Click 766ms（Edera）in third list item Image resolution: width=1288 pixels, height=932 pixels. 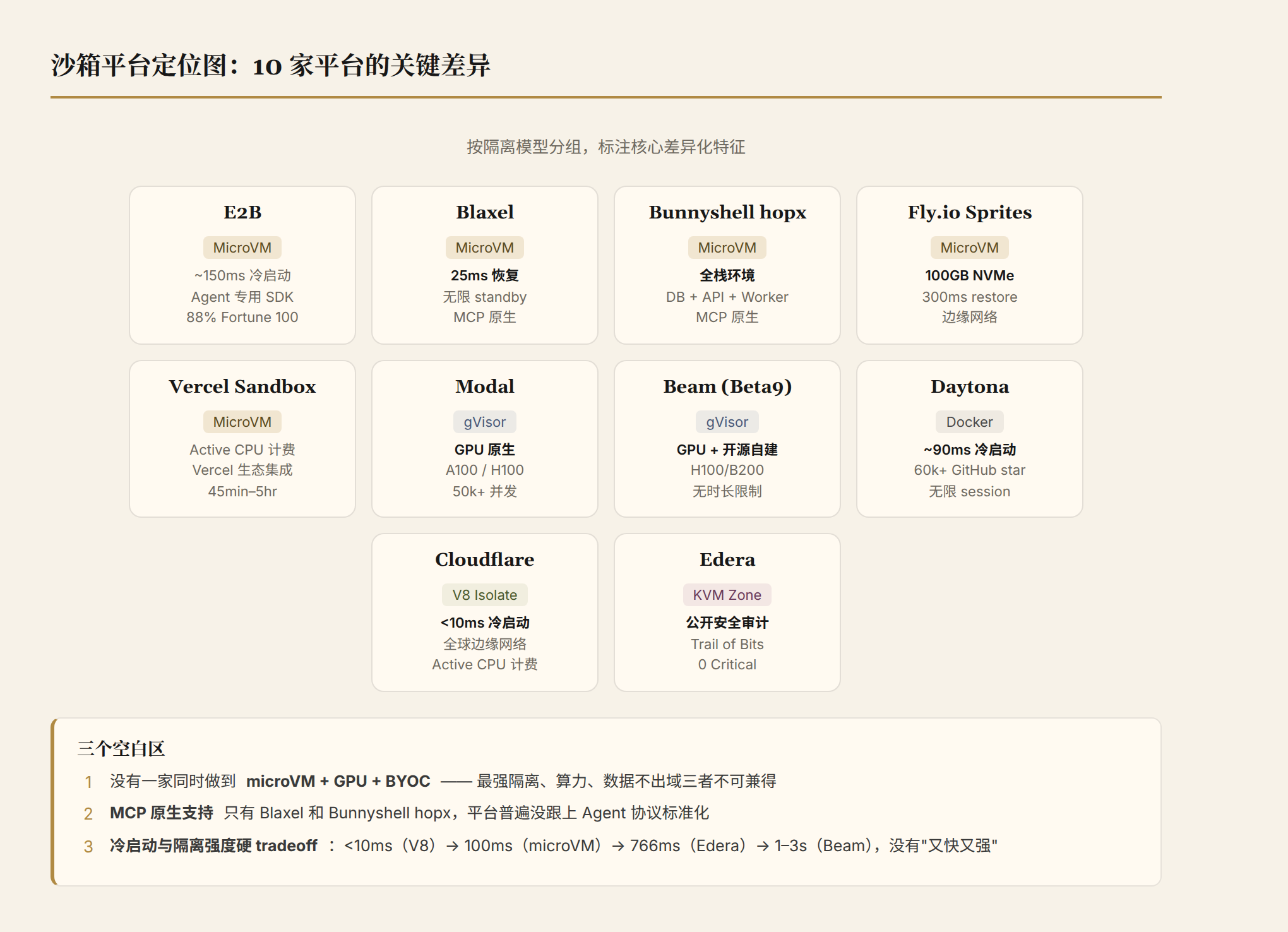click(x=691, y=845)
